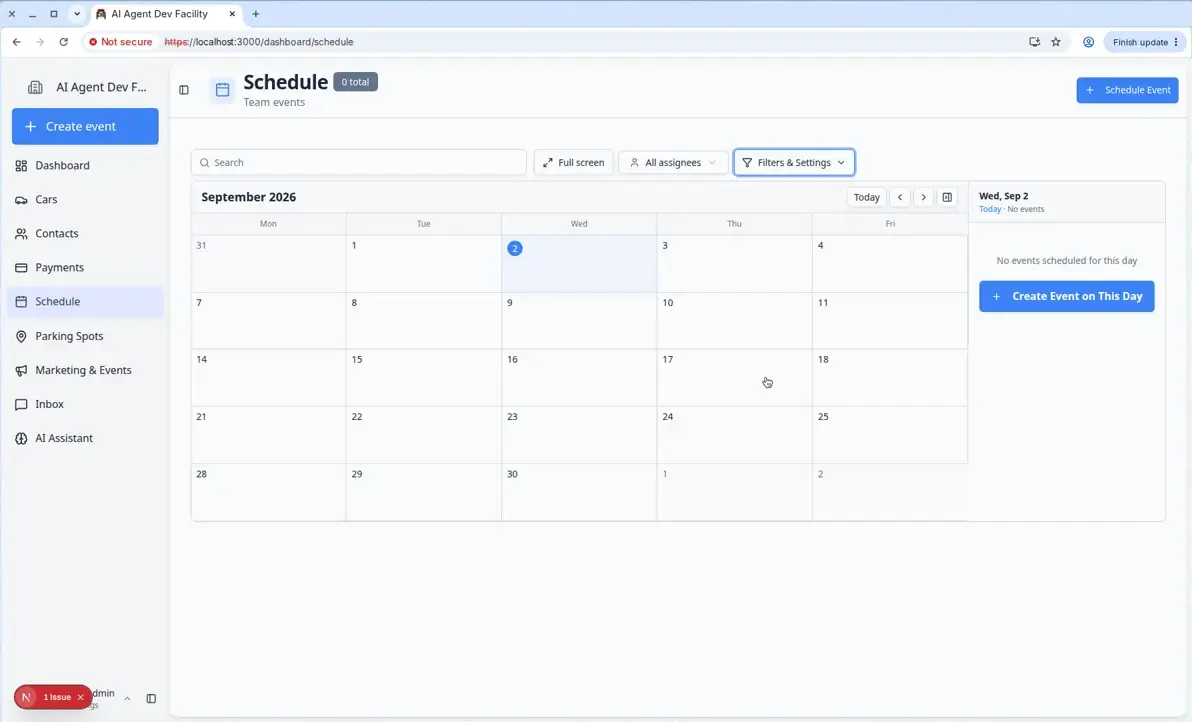Click the Not secure site info badge
Image resolution: width=1192 pixels, height=722 pixels.
click(120, 42)
